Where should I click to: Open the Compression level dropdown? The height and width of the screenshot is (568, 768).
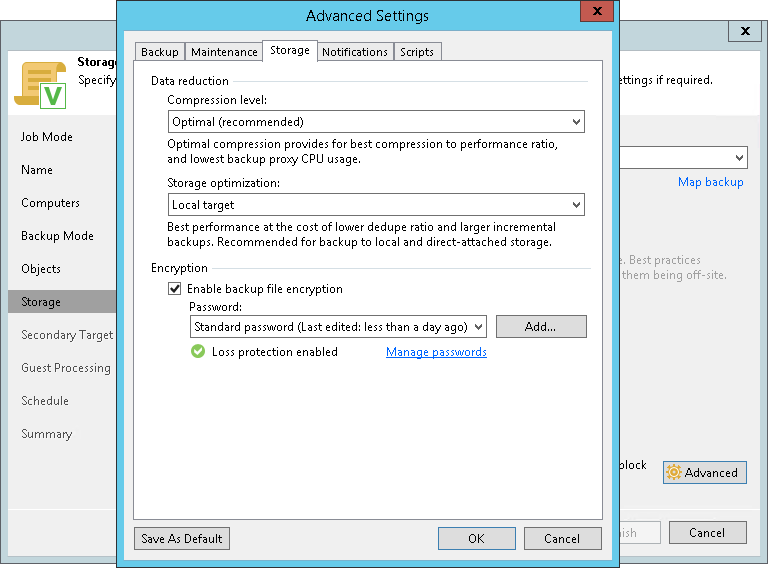click(x=376, y=121)
